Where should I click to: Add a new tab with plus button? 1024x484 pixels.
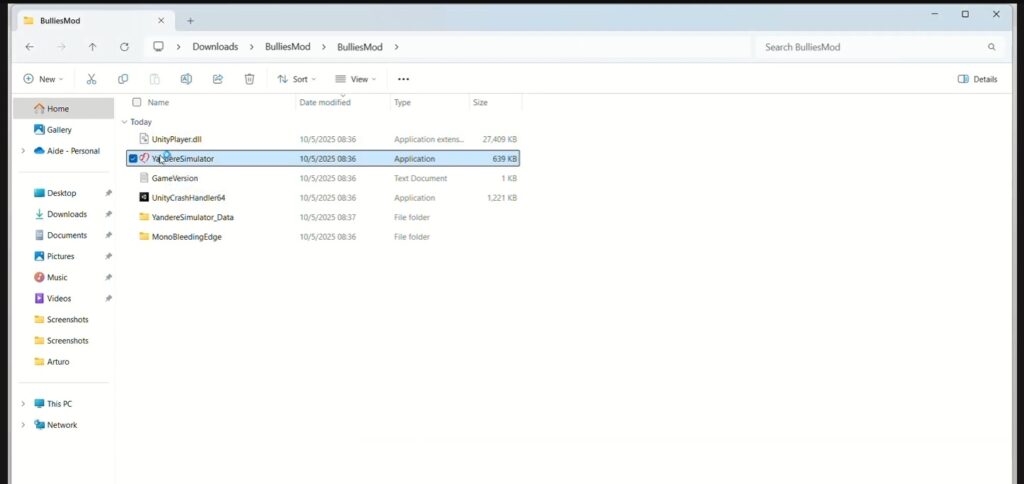pyautogui.click(x=190, y=20)
